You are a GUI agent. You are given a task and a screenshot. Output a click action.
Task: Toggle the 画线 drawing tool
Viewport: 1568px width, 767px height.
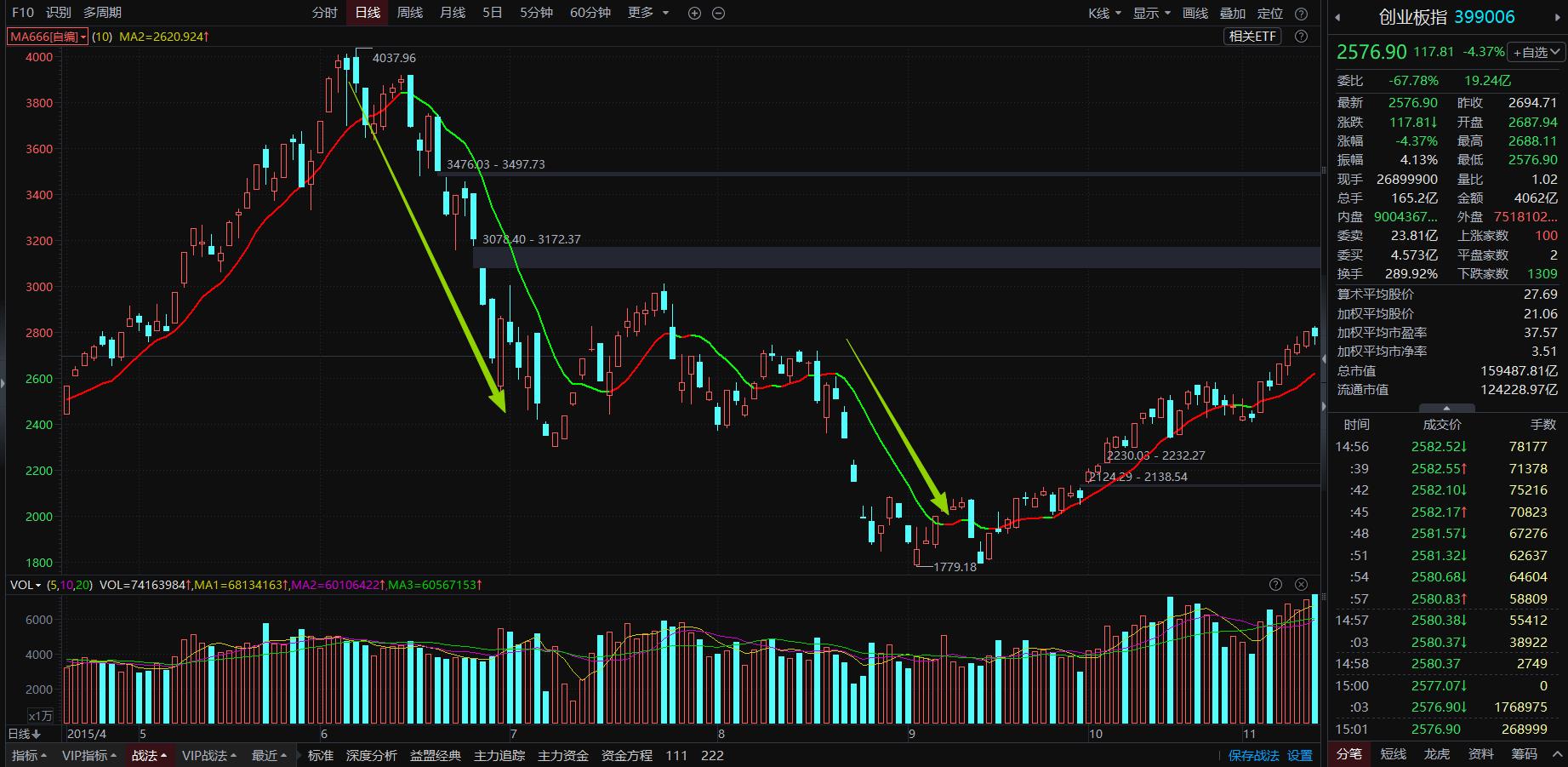pyautogui.click(x=1195, y=13)
